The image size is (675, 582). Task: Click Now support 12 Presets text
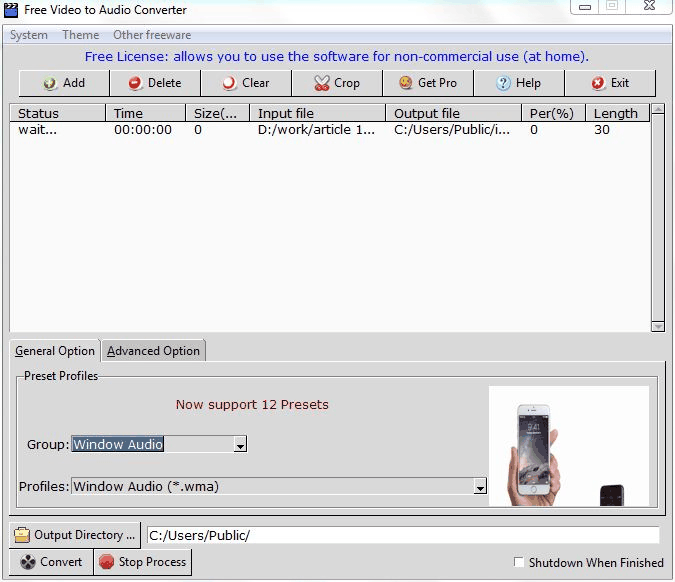point(252,405)
